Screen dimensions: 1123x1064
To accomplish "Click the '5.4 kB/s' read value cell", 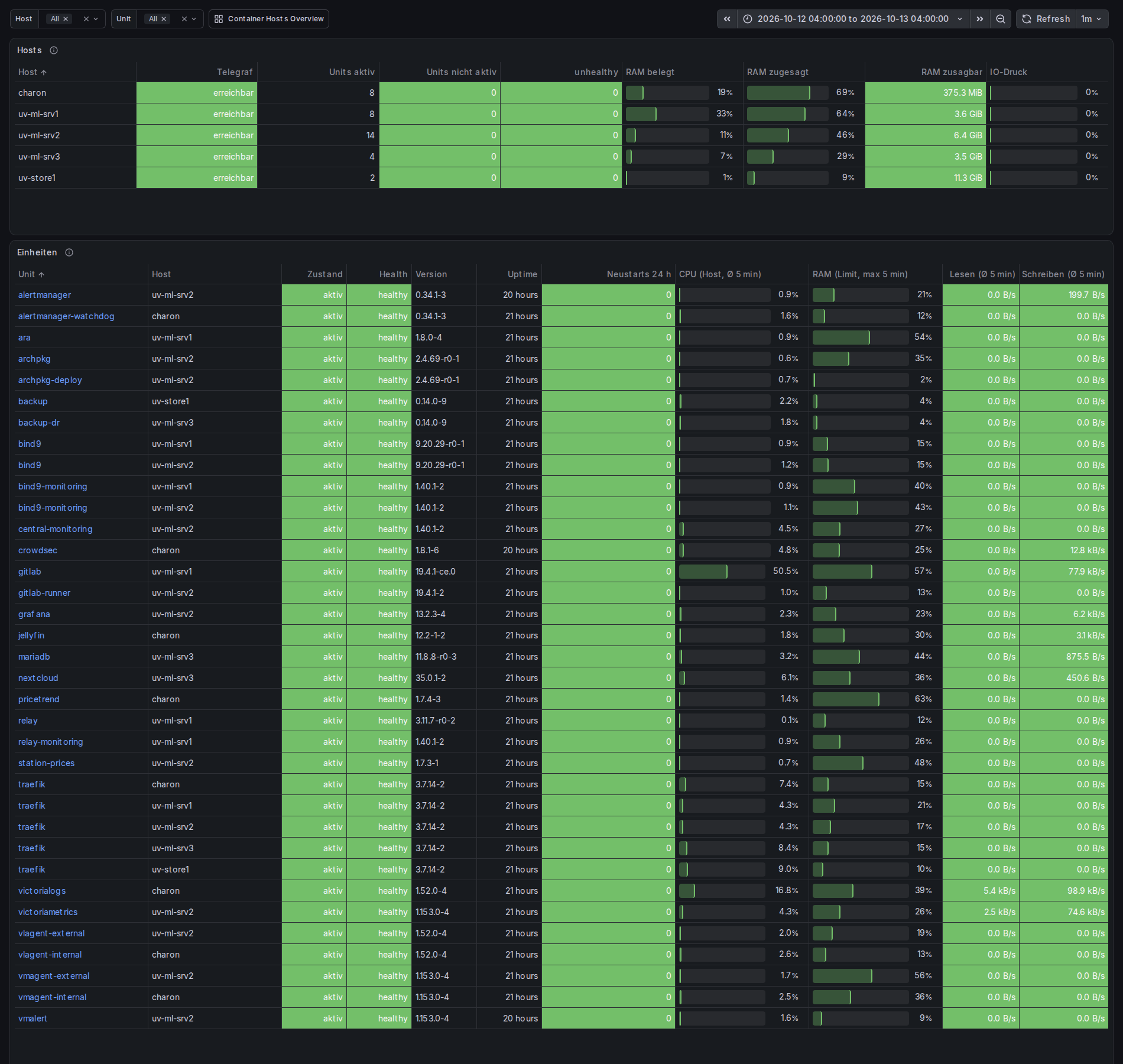I will [981, 891].
